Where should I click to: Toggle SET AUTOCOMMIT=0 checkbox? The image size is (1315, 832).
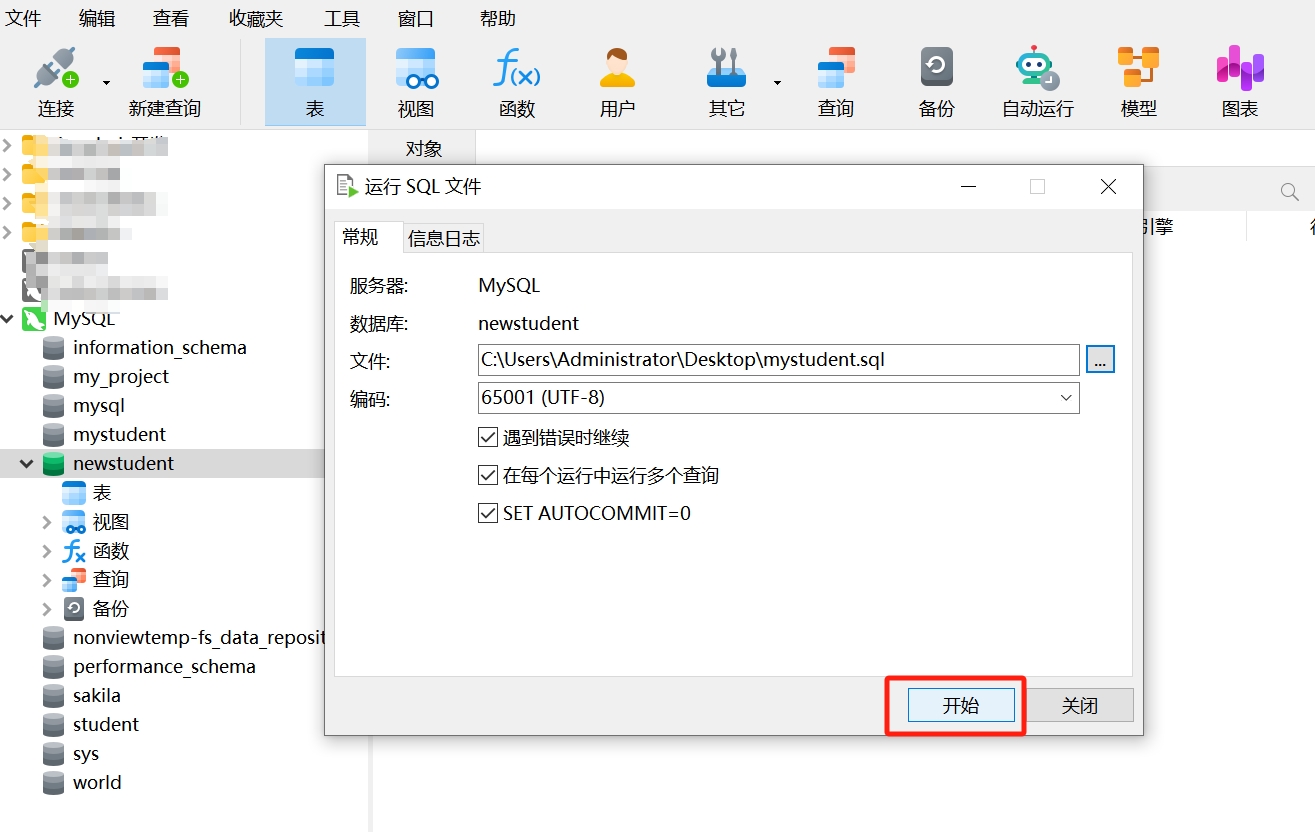488,514
